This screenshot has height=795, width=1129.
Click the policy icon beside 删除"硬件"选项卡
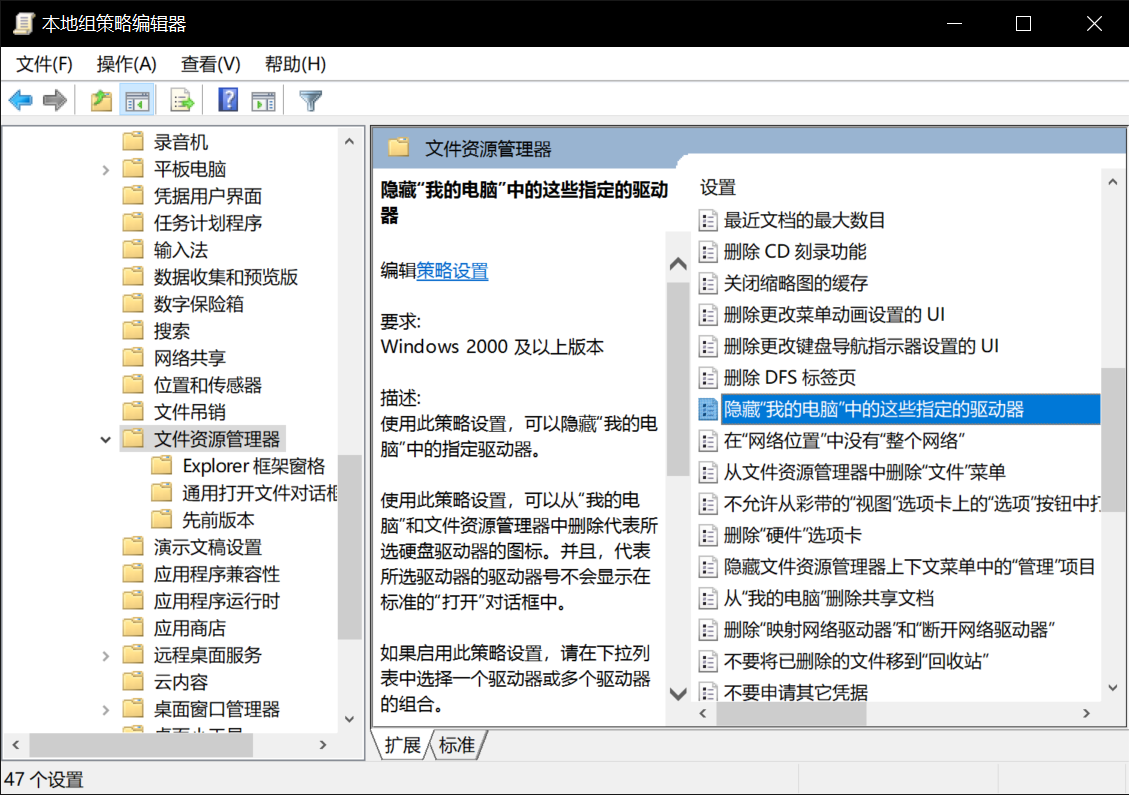(709, 536)
